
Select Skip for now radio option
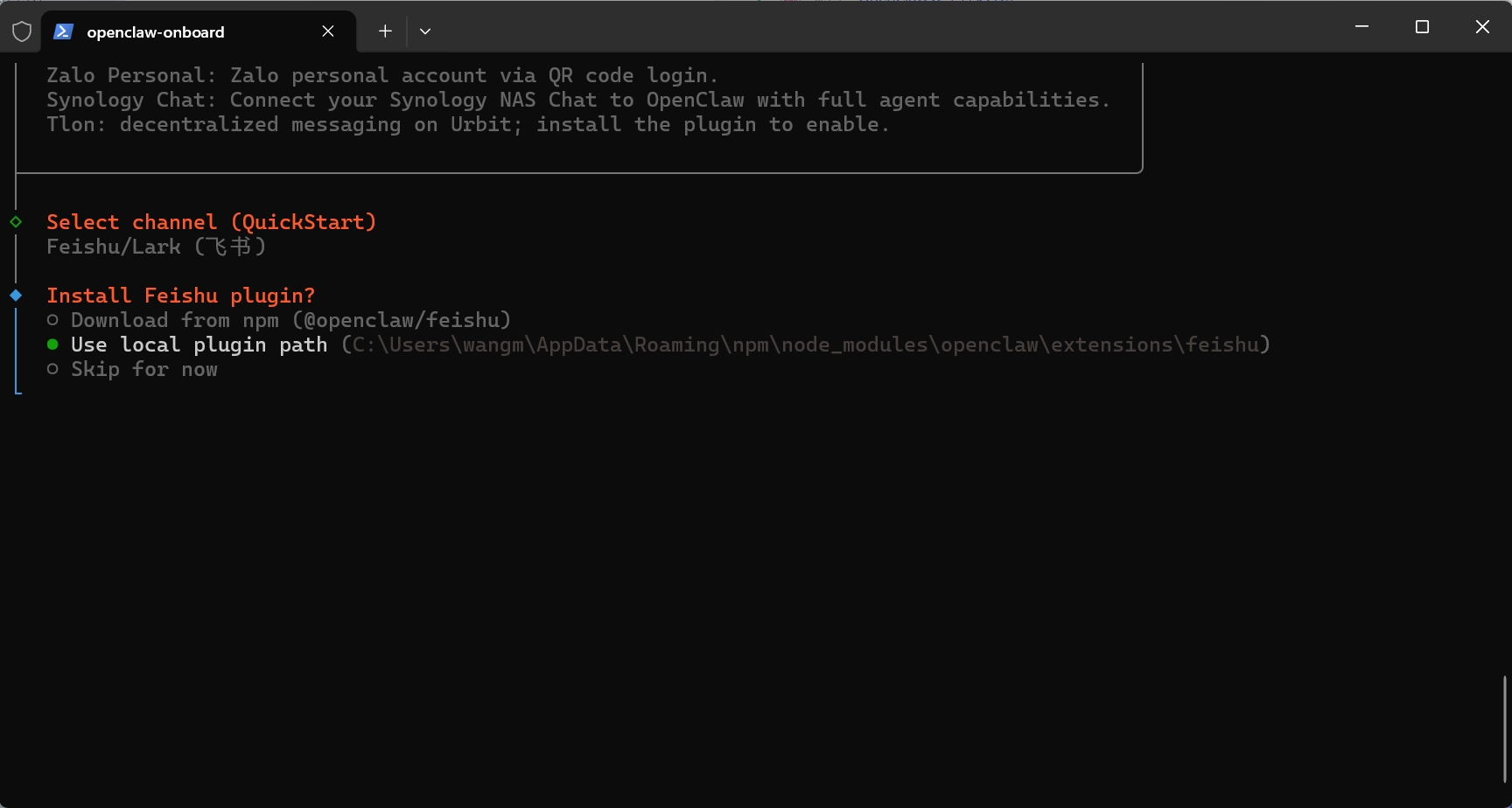(52, 370)
